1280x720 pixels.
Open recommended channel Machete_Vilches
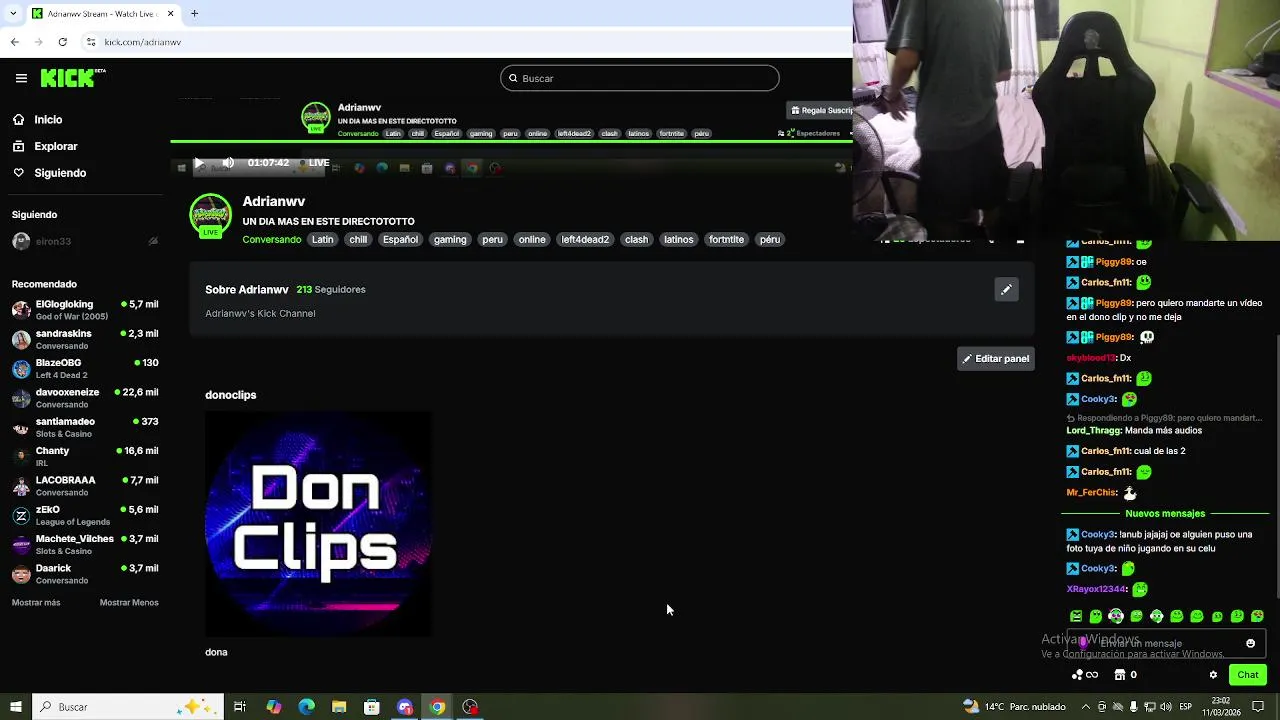[x=85, y=545]
